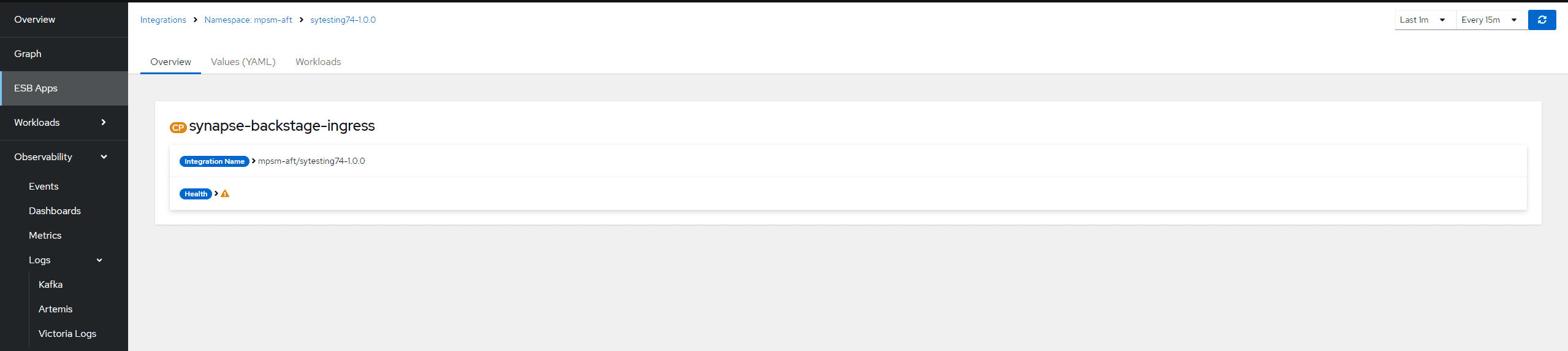1568x351 pixels.
Task: Click the blue Health label badge
Action: coord(196,194)
